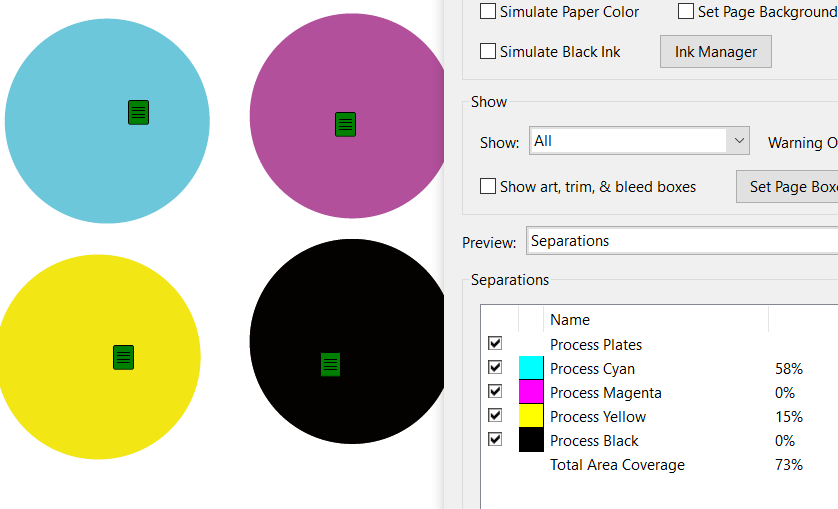Click the green note icon on magenta circle
Image resolution: width=838 pixels, height=509 pixels.
pyautogui.click(x=345, y=125)
